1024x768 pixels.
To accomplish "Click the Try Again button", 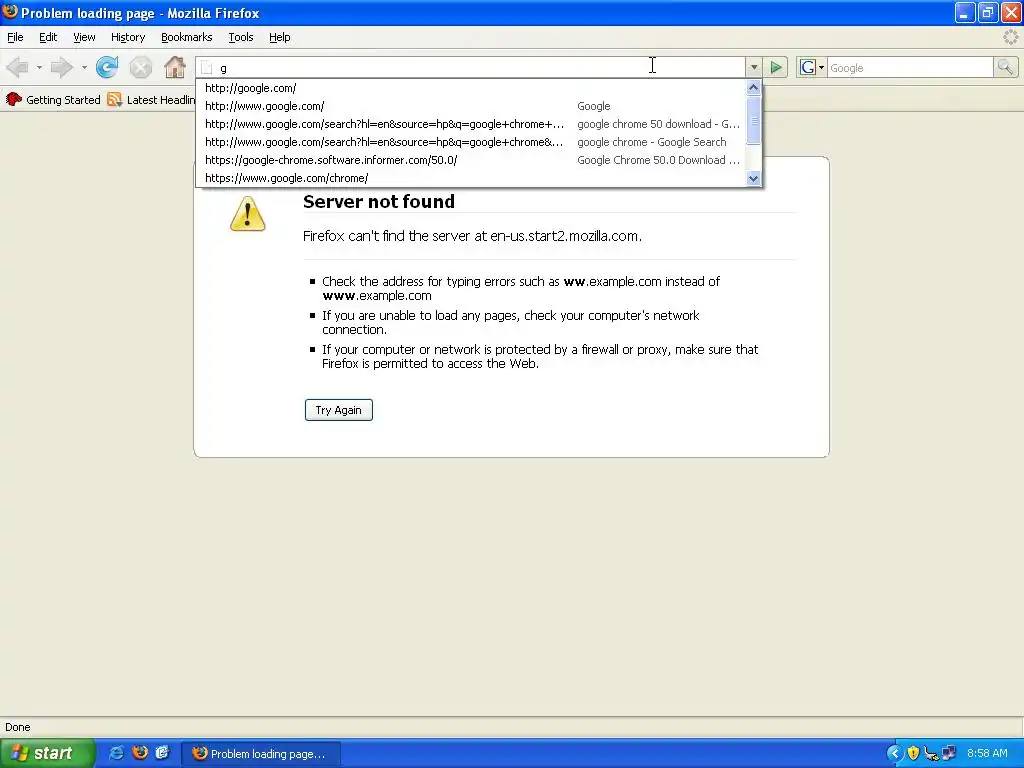I will pyautogui.click(x=338, y=410).
